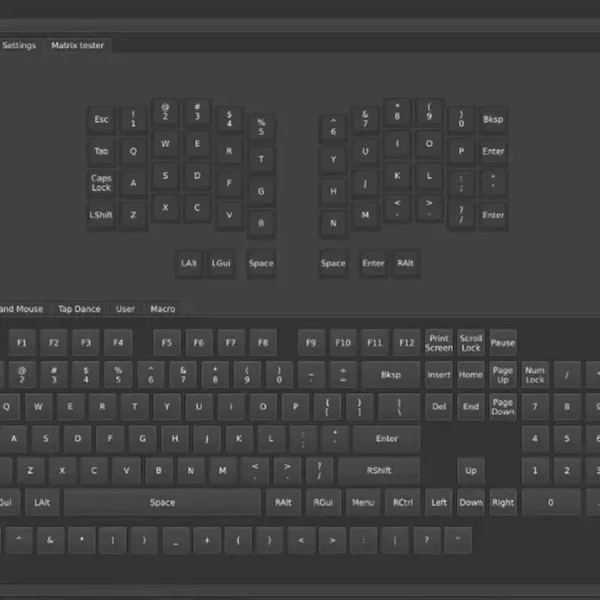Choose the Left arrow keycode
The image size is (600, 600).
point(439,502)
